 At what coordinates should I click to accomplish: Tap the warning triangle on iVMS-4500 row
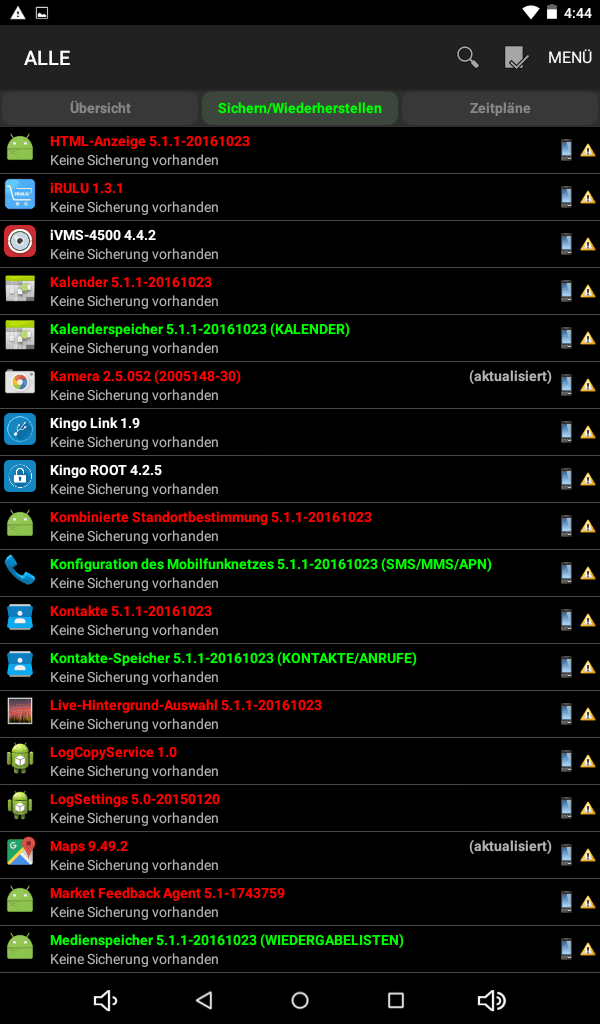[588, 244]
